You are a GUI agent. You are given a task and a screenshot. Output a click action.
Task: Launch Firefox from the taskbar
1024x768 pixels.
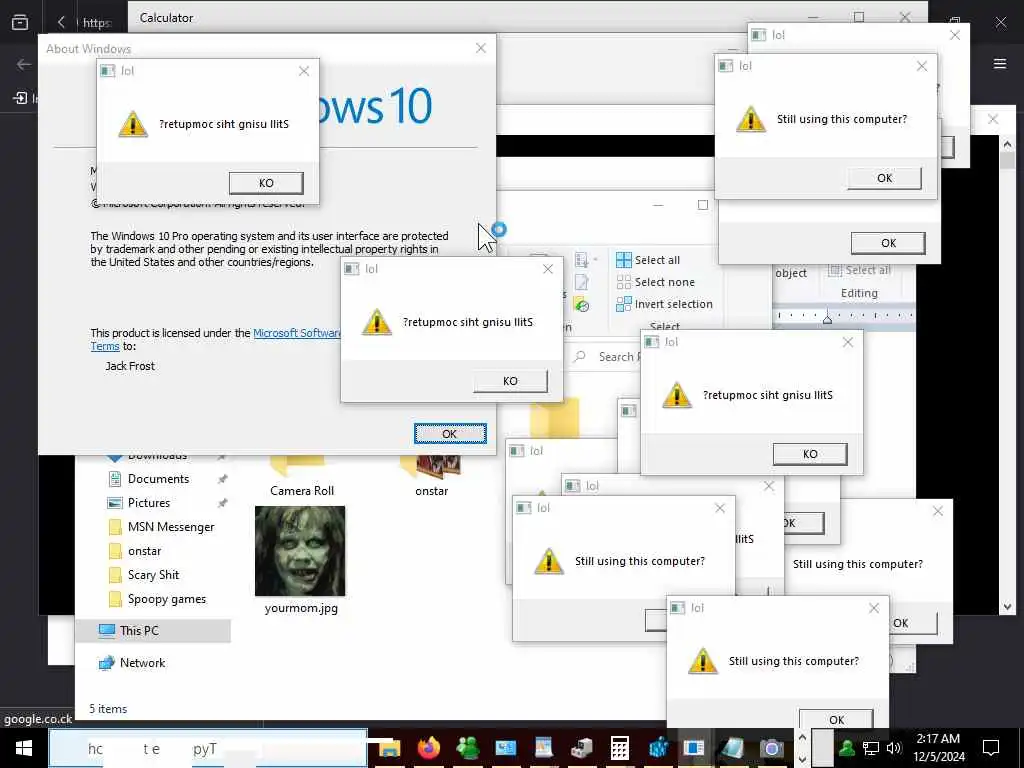428,748
